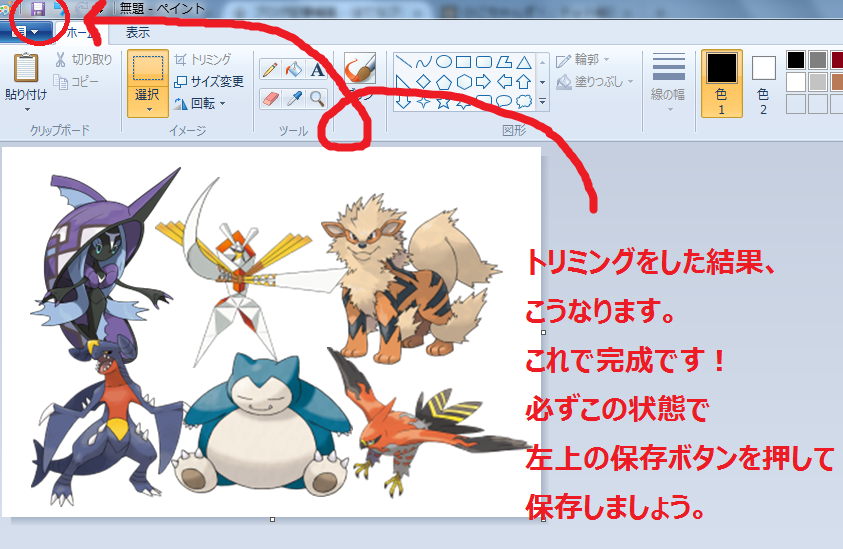The image size is (843, 549).
Task: Choose the Rounded rectangle shape
Action: coord(484,62)
